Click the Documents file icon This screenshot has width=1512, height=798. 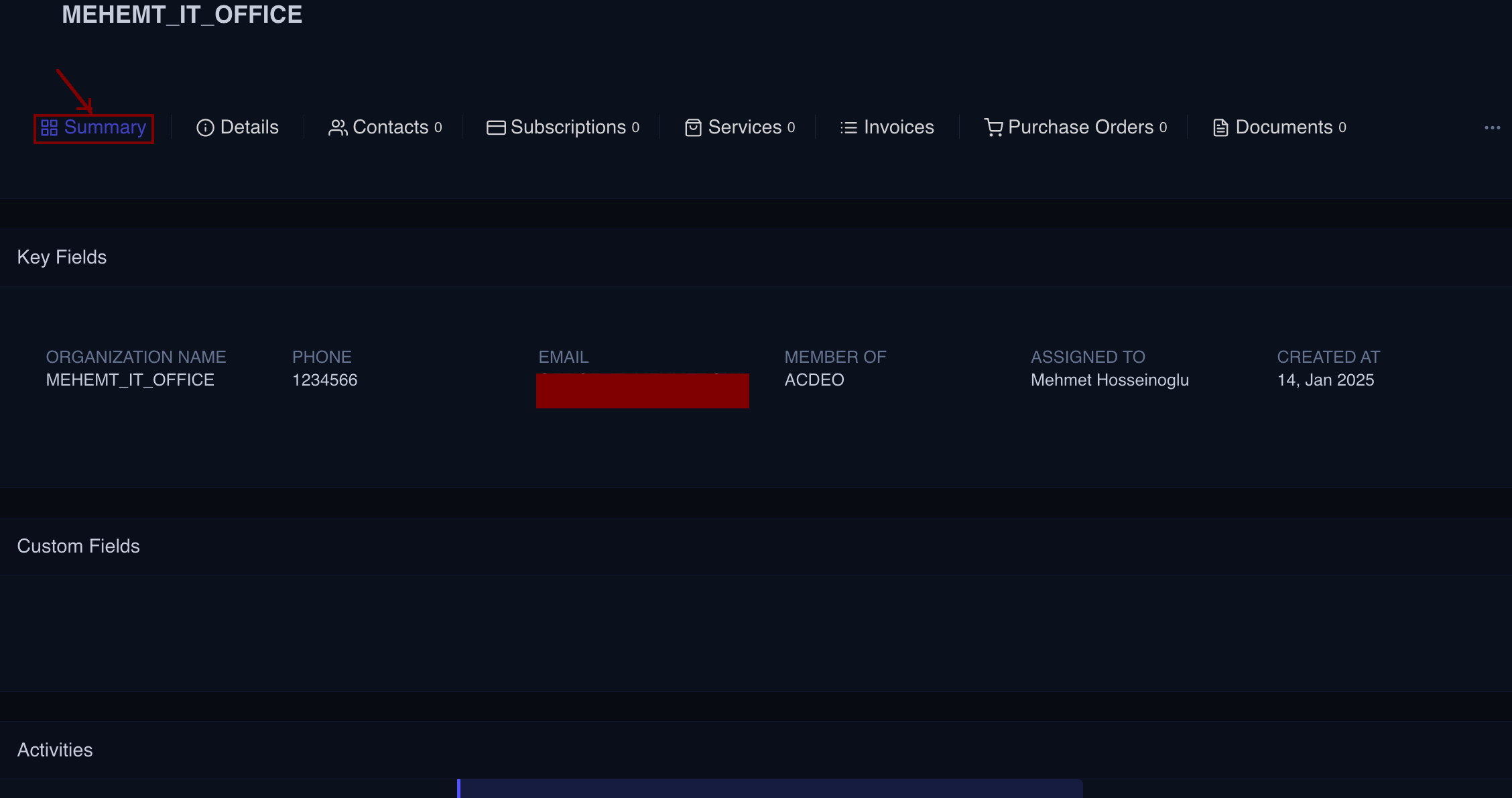(x=1220, y=127)
